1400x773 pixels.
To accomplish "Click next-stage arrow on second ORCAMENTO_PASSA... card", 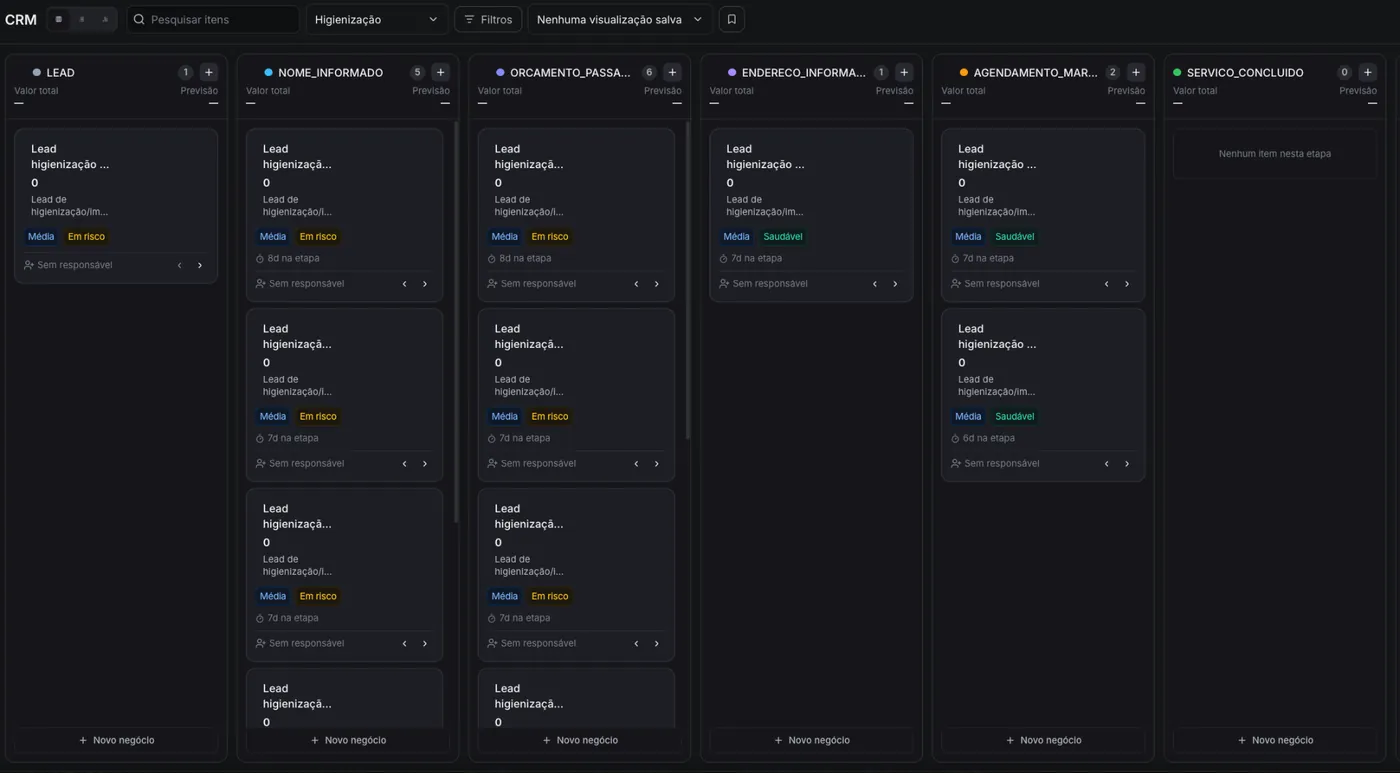I will click(x=657, y=464).
